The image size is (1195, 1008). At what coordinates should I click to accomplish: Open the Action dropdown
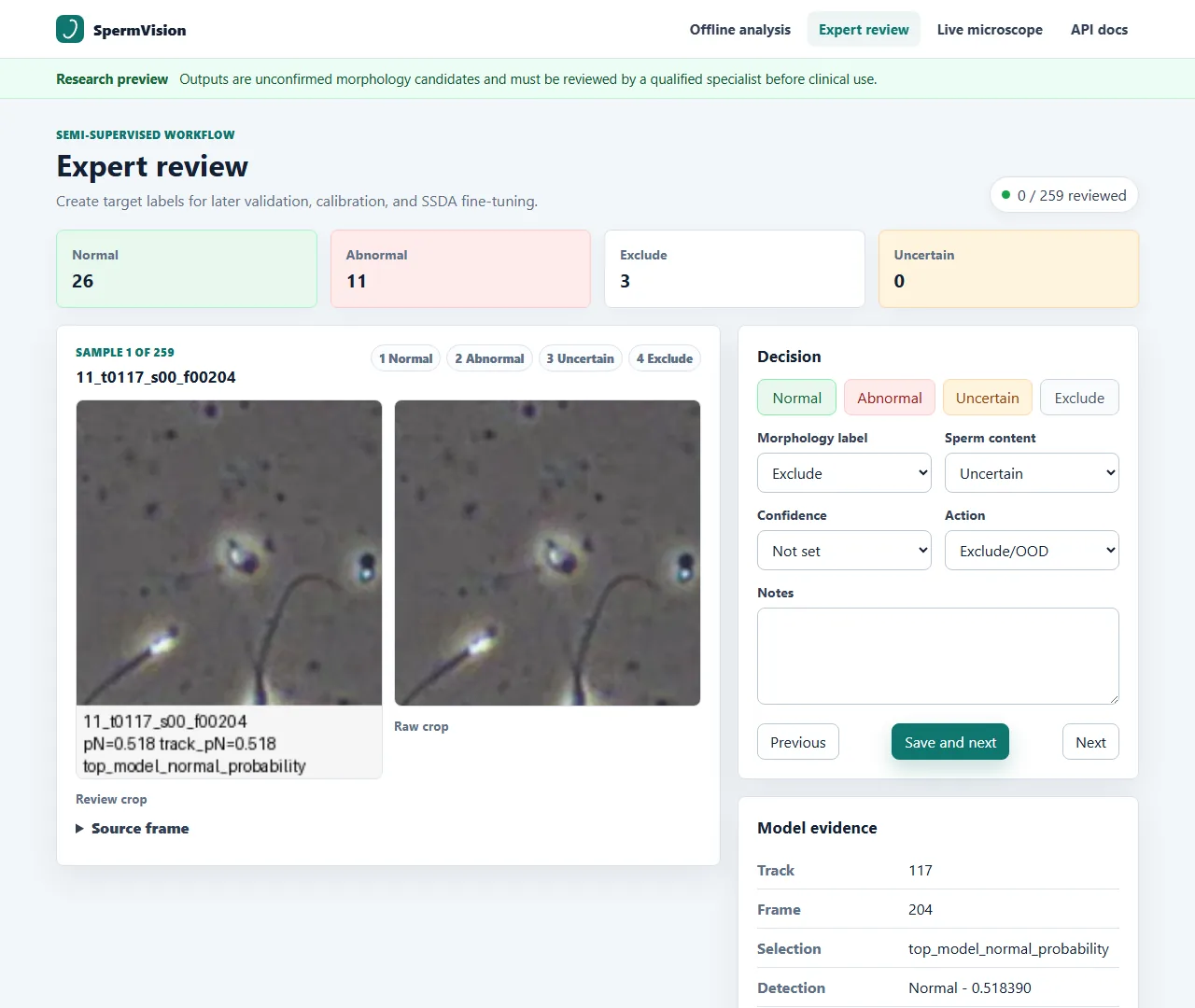1032,551
